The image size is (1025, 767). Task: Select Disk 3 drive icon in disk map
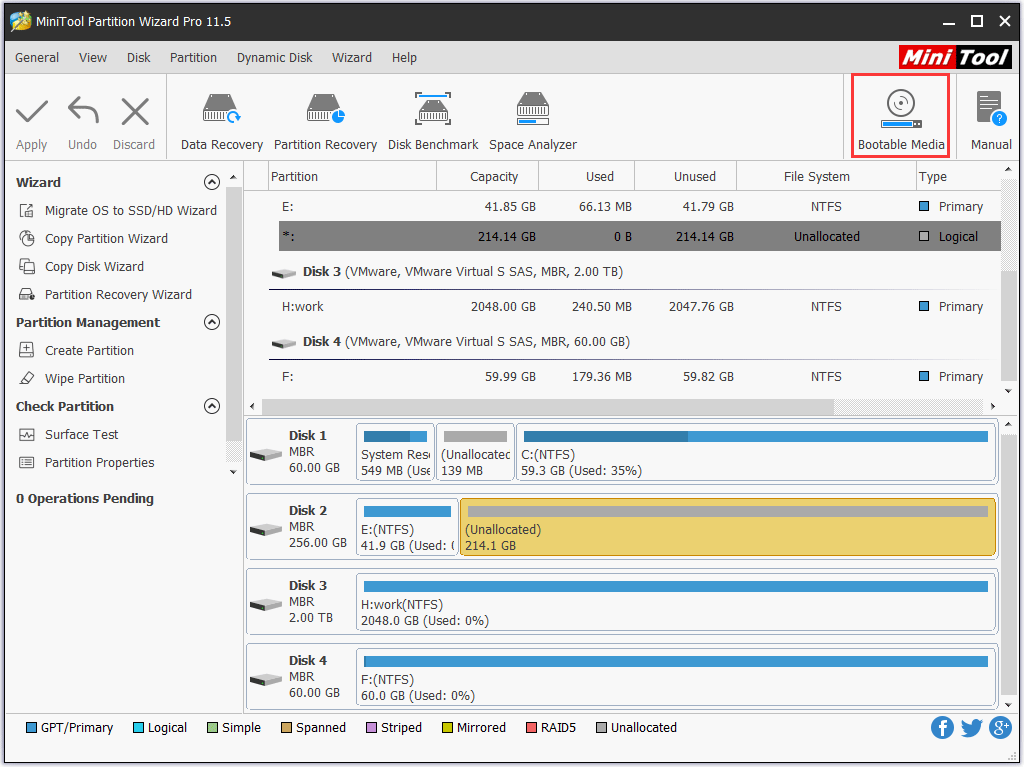(x=266, y=604)
